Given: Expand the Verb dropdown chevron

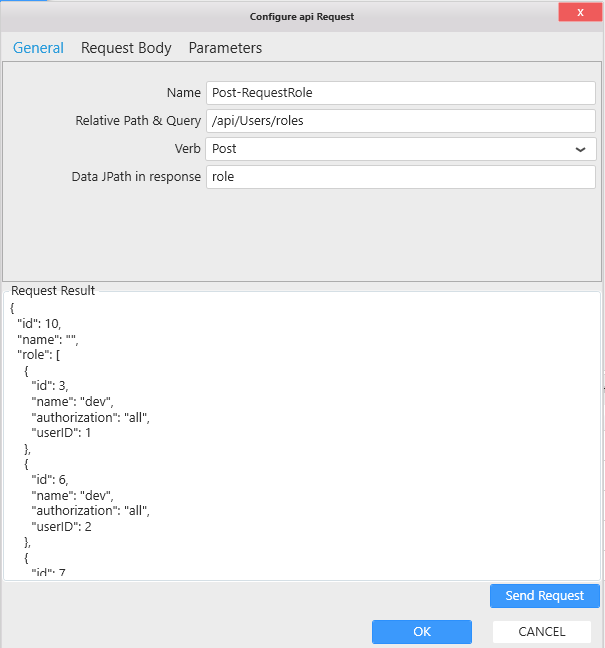Looking at the screenshot, I should click(x=580, y=149).
